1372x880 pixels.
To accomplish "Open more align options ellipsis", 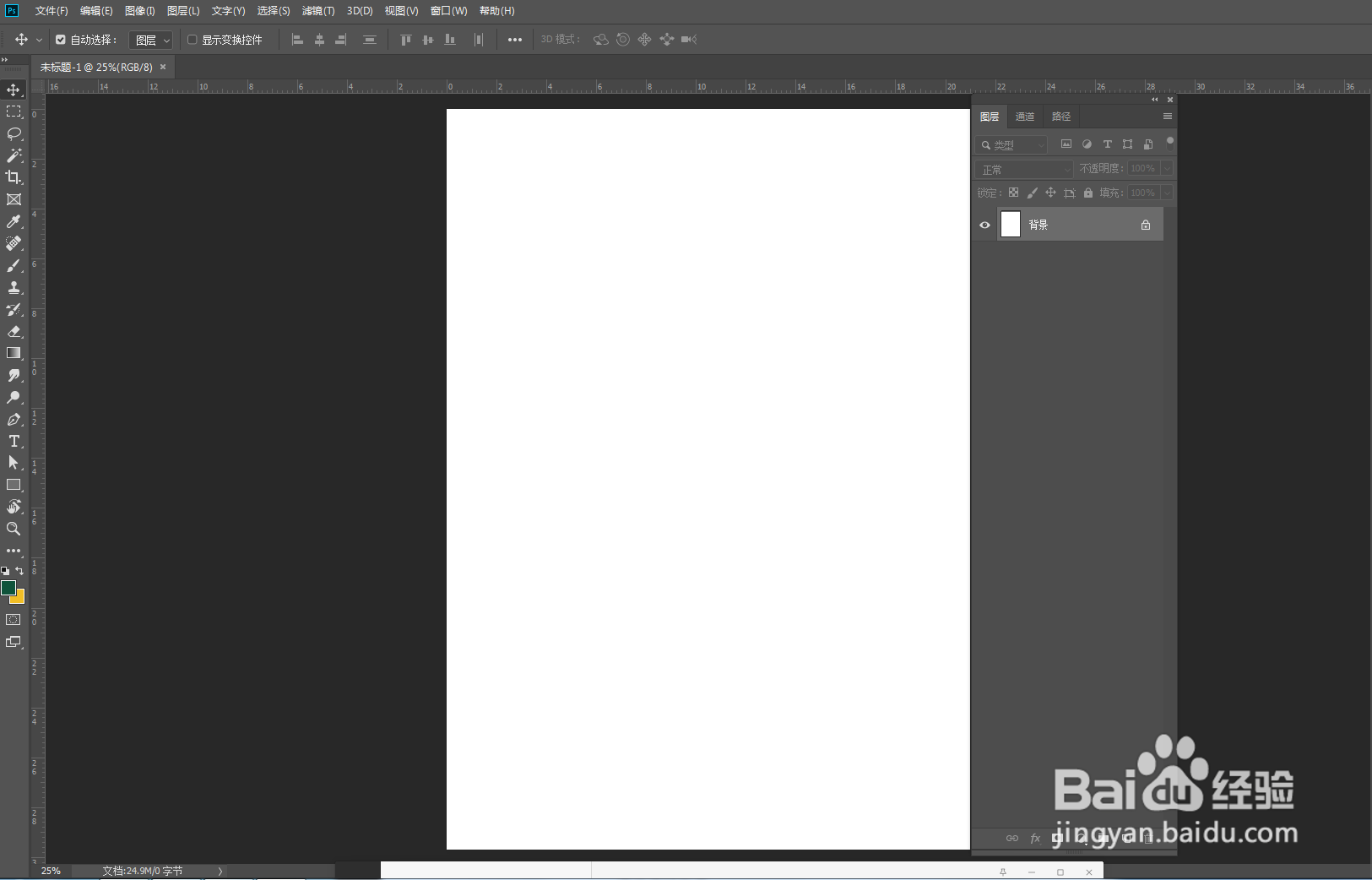I will click(x=515, y=40).
